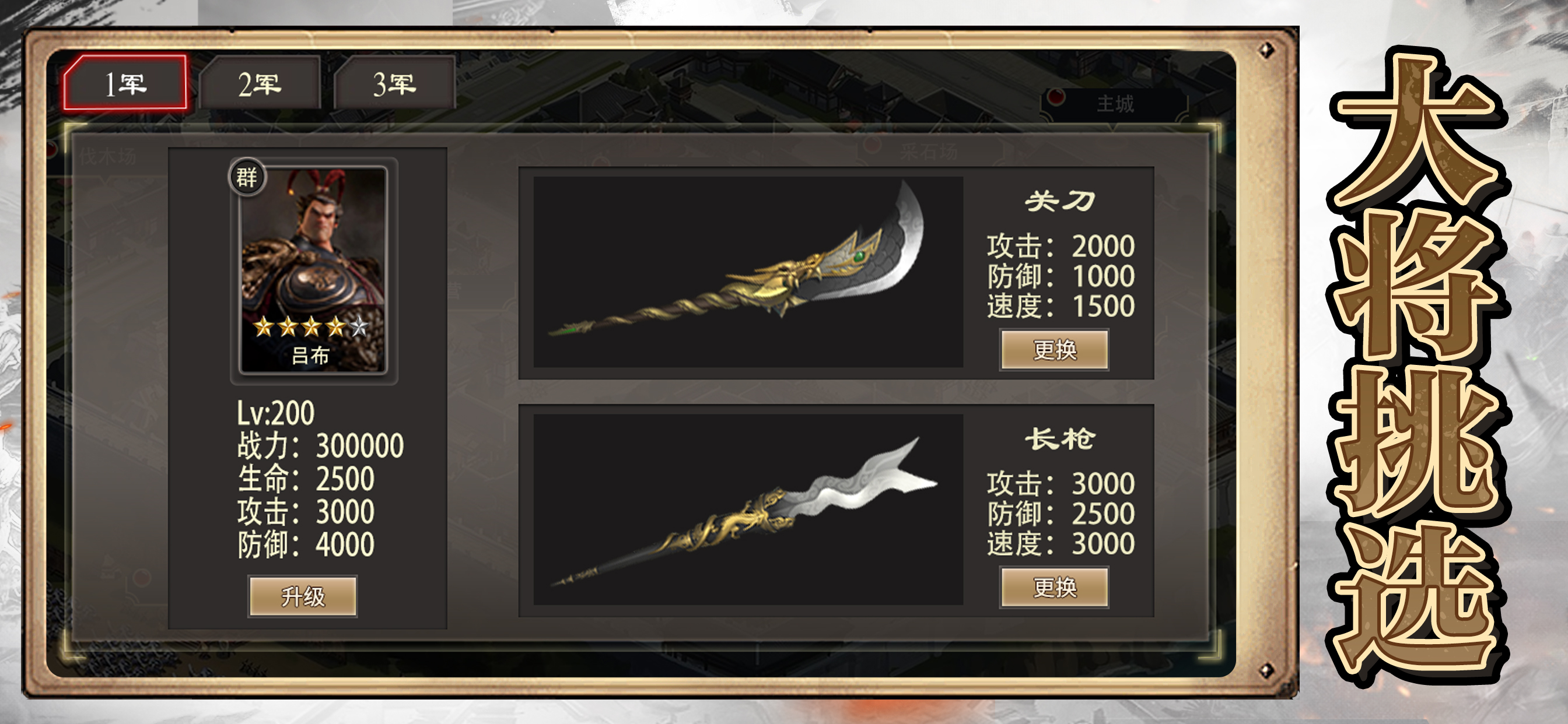
Task: Switch to the 2军 tab
Action: [x=260, y=83]
